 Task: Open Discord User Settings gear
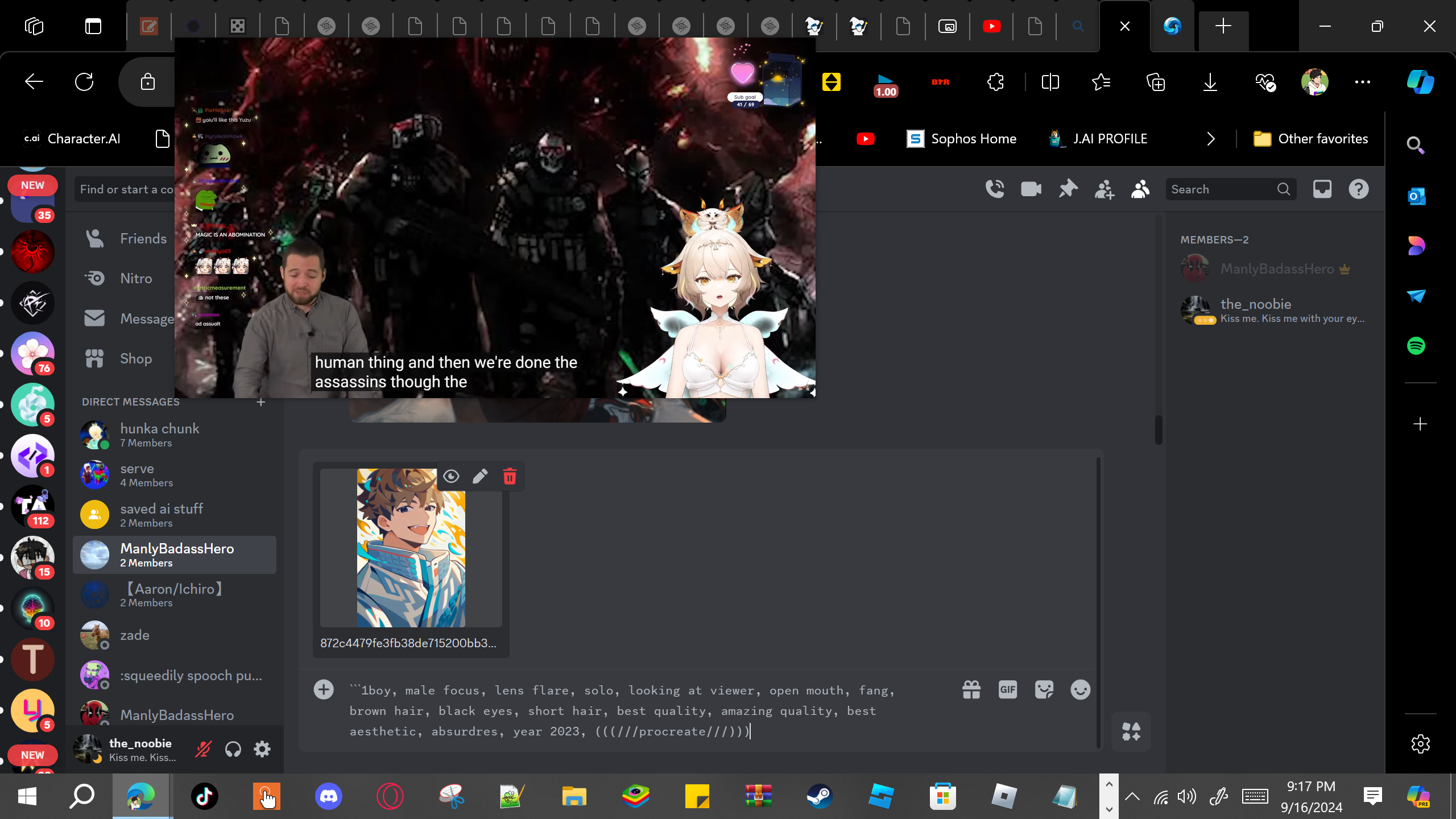point(262,750)
